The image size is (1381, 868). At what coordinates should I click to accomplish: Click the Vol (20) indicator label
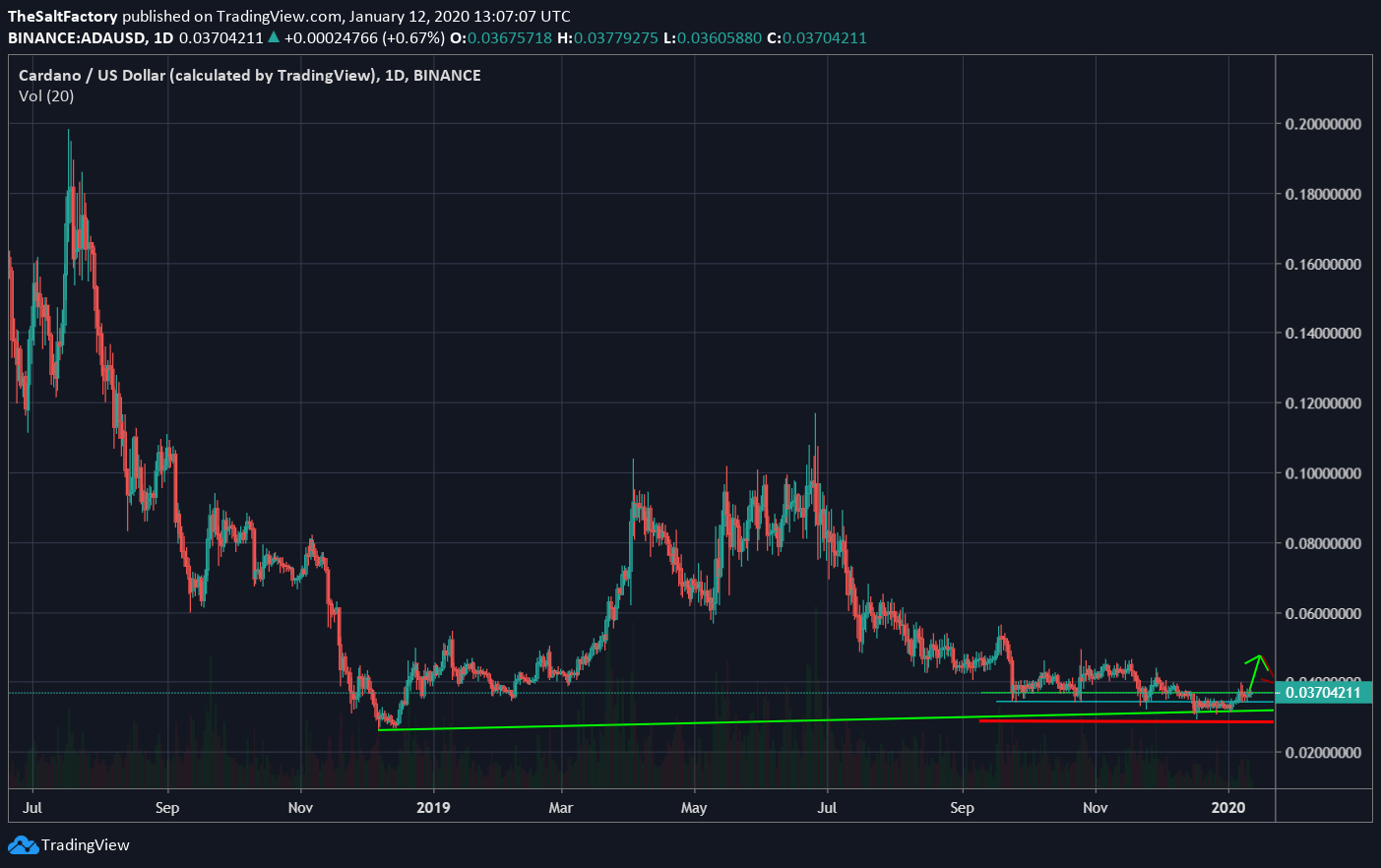[46, 95]
